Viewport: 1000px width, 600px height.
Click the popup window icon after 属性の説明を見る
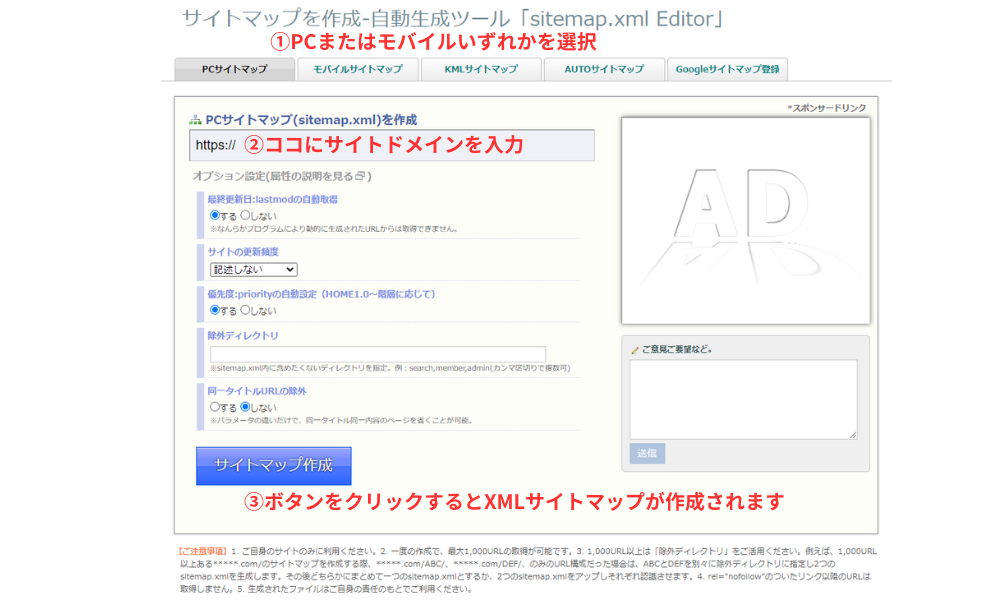(x=357, y=177)
